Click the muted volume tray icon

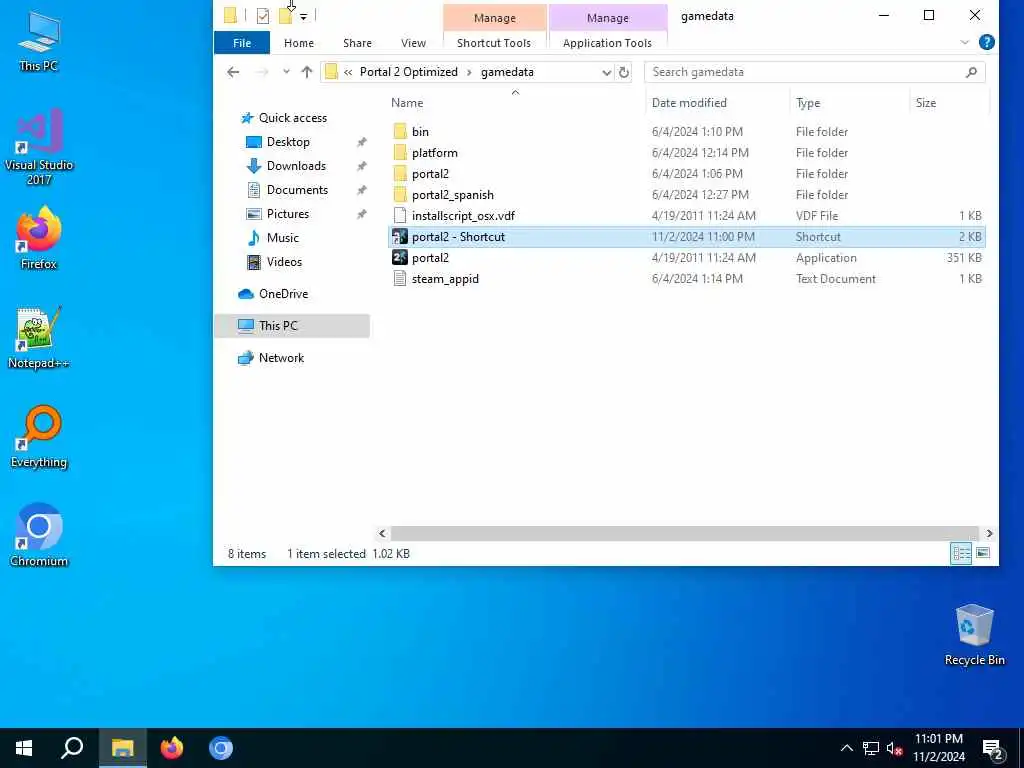pyautogui.click(x=894, y=748)
